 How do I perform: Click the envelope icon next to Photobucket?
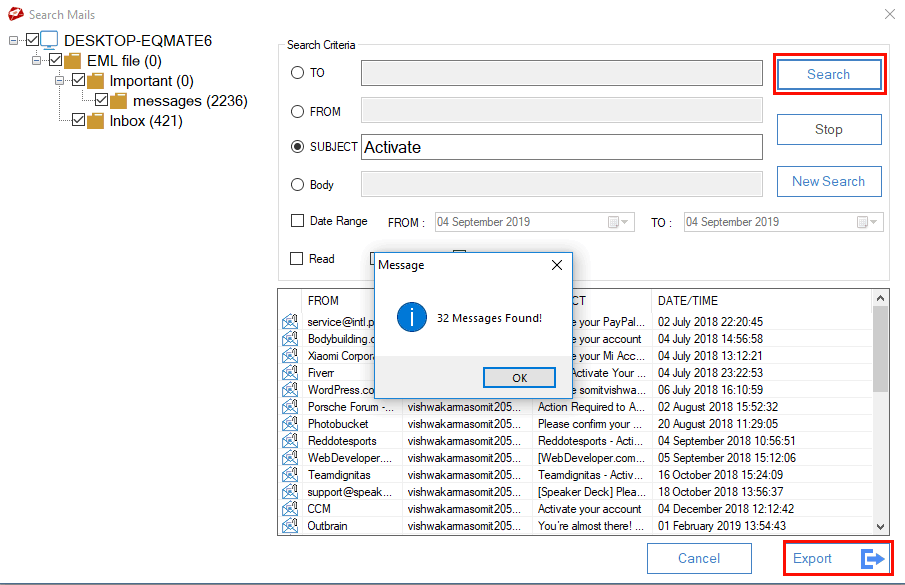point(290,424)
